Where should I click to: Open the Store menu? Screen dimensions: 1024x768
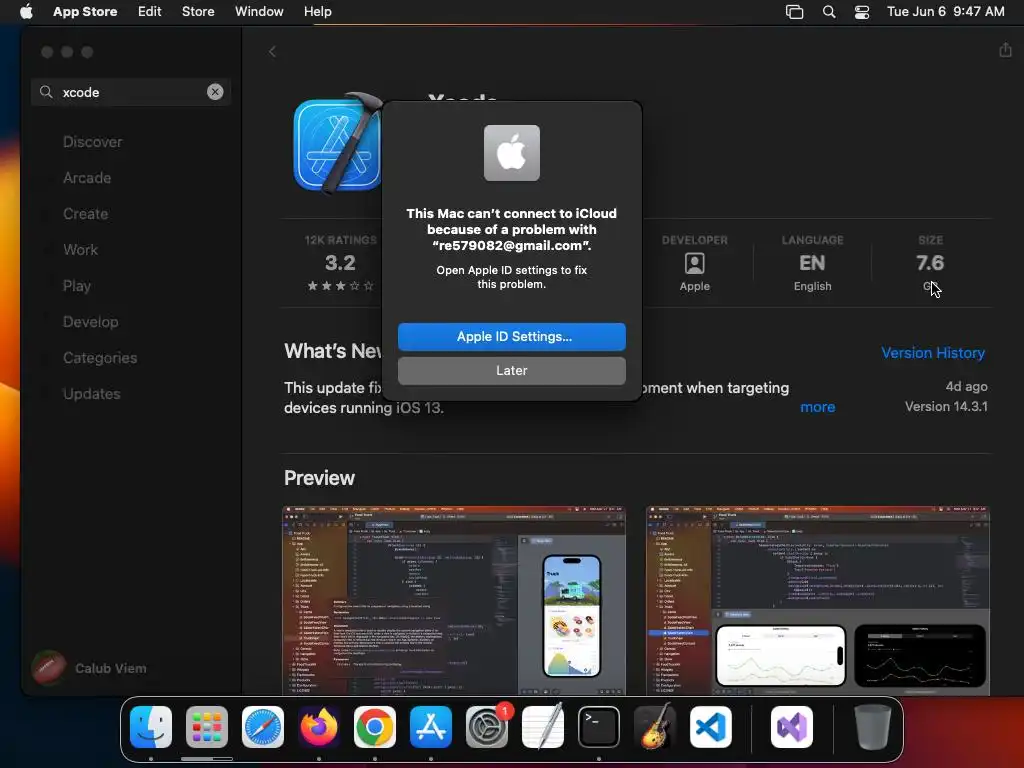coord(198,12)
